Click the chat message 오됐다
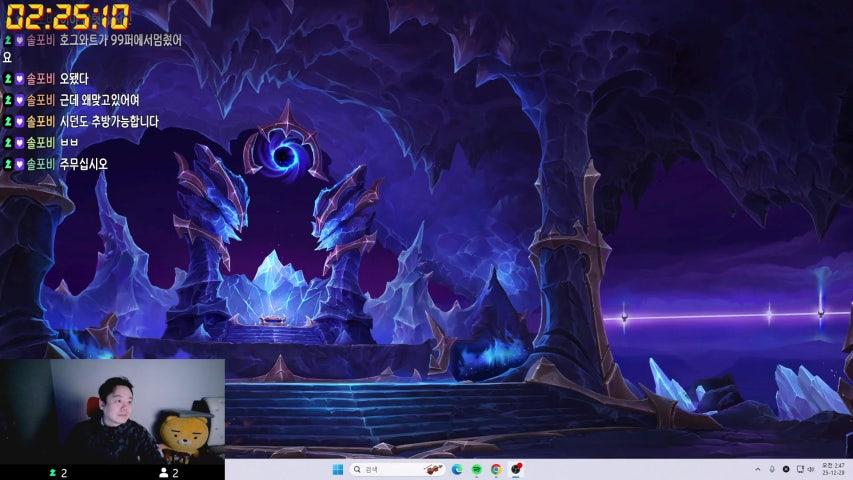 74,79
